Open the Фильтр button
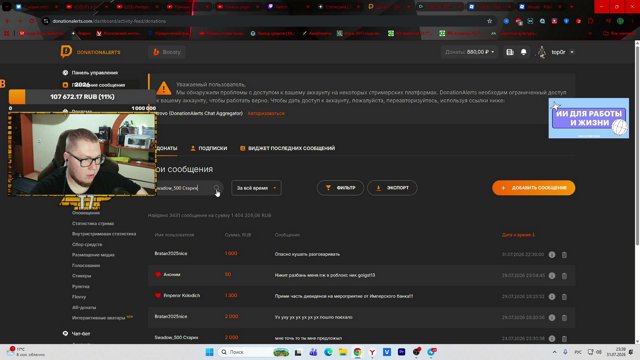The width and height of the screenshot is (640, 360). tap(340, 188)
